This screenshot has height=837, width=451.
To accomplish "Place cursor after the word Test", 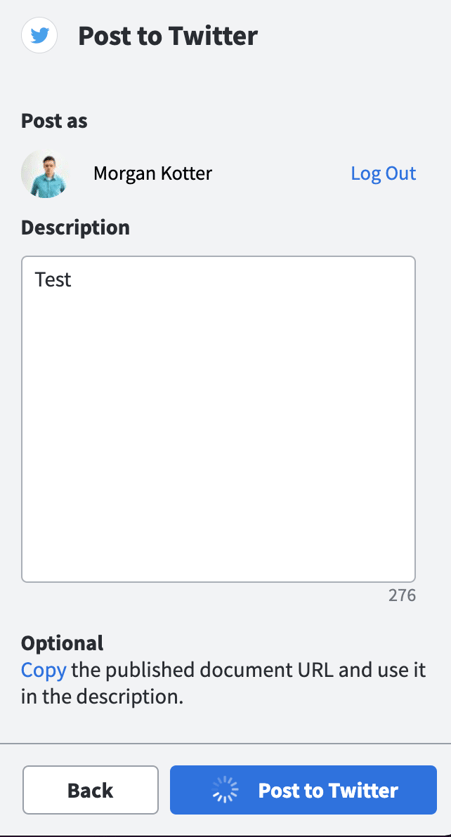I will [x=73, y=280].
